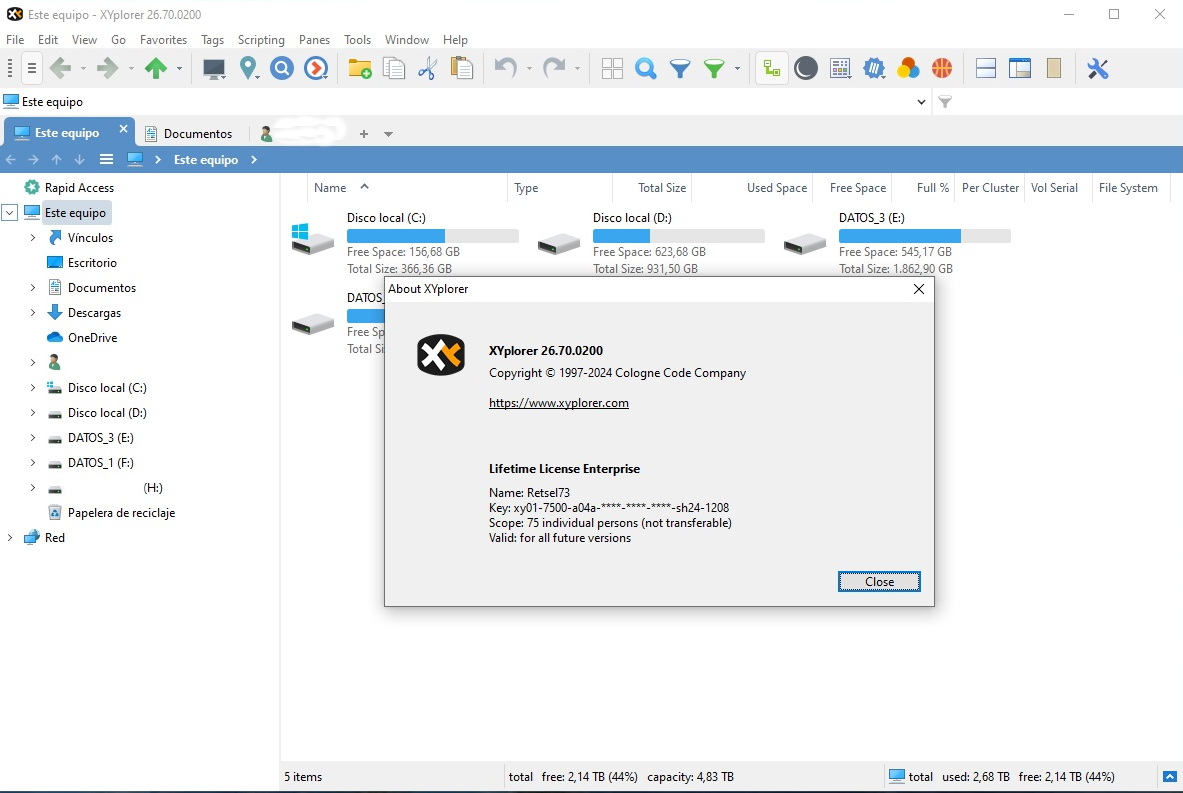This screenshot has height=793, width=1183.
Task: Open the address bar history dropdown
Action: 921,102
